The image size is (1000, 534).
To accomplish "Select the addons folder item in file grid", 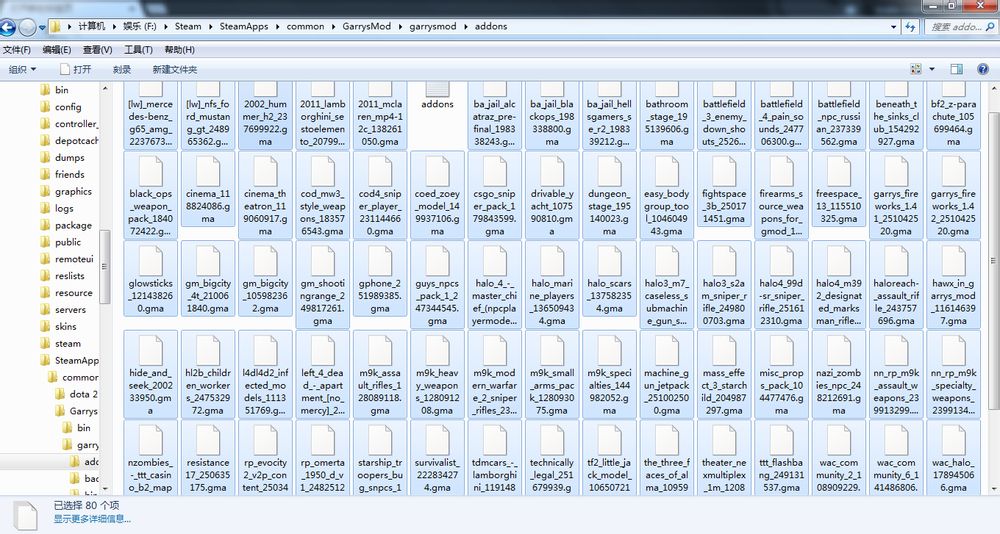I will [x=438, y=96].
